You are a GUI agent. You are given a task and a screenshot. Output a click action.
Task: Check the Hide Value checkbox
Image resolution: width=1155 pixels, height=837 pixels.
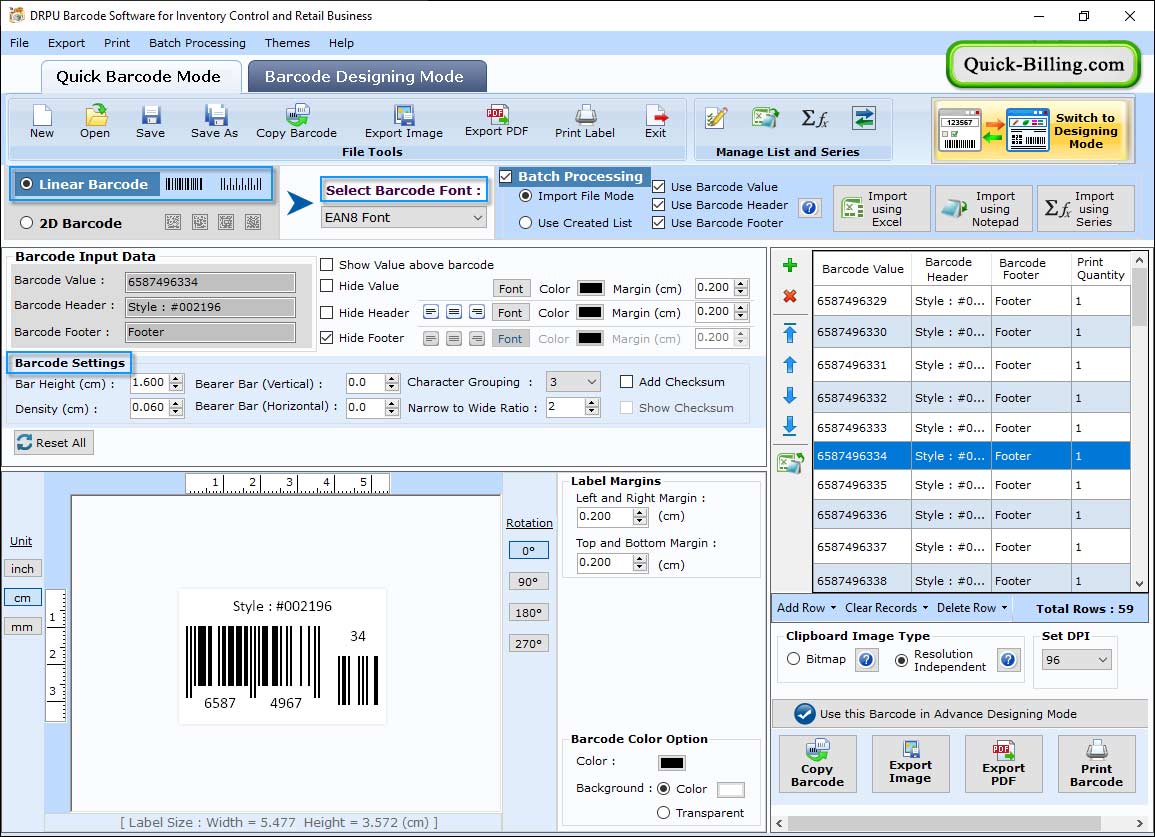point(326,286)
